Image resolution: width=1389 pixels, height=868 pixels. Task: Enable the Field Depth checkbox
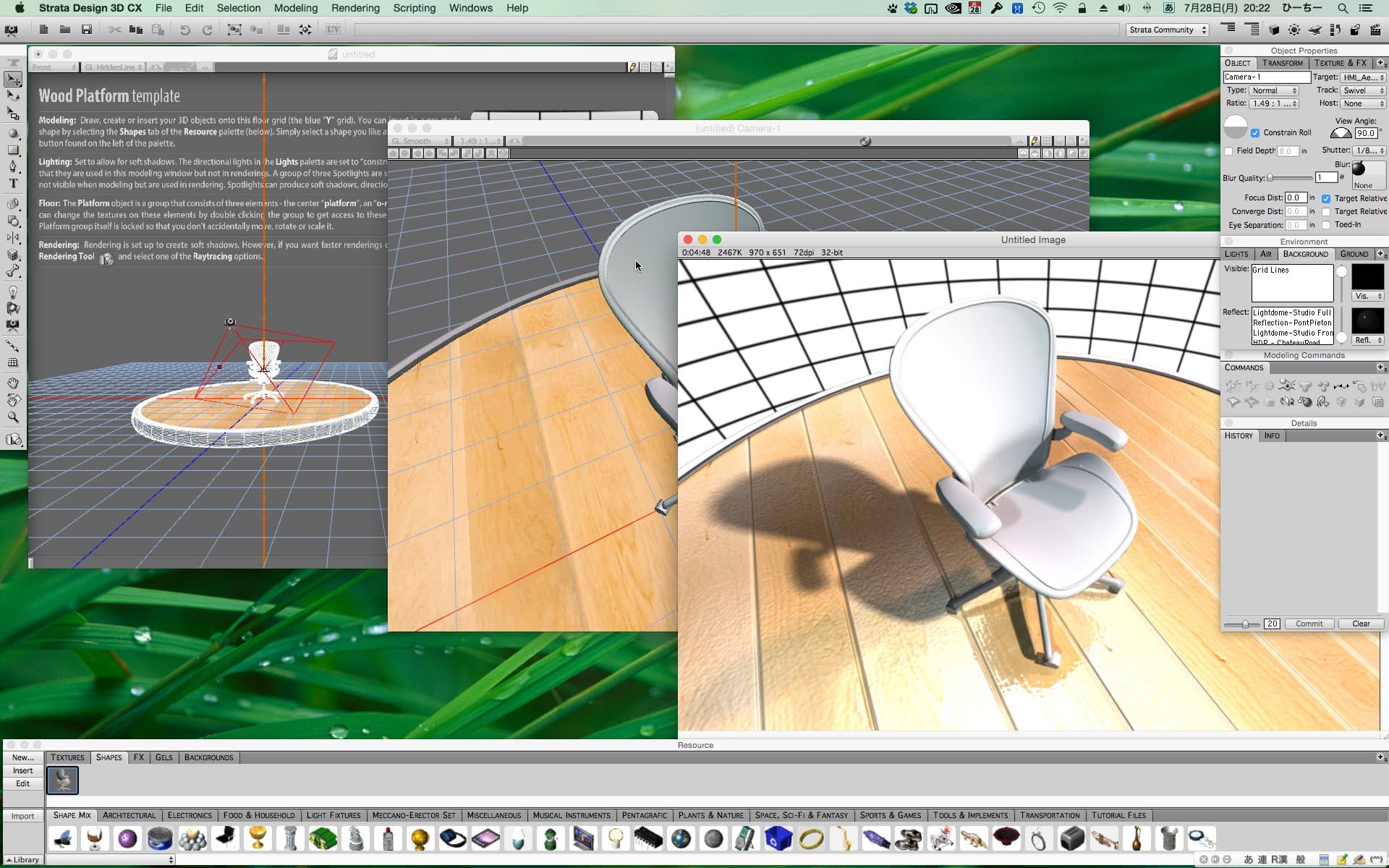tap(1228, 151)
